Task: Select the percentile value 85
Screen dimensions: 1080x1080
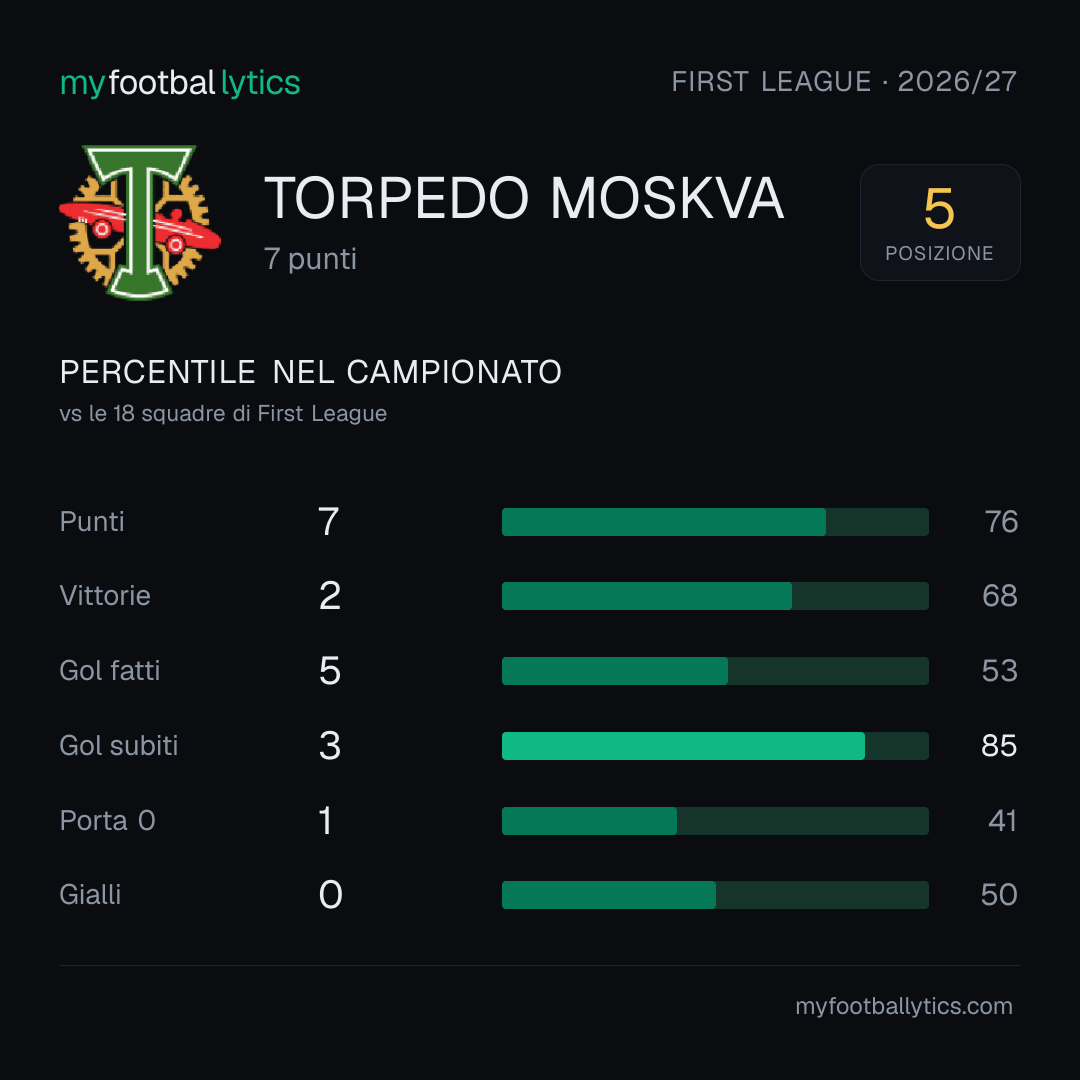Action: click(x=999, y=746)
